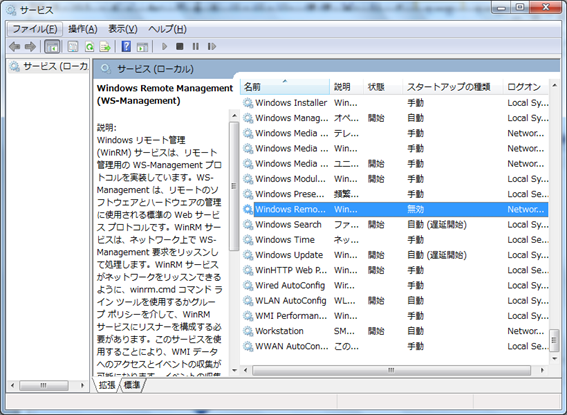Click the service list horizontal scrollbar right arrow
Screen dimensions: 567x415
(x=542, y=370)
